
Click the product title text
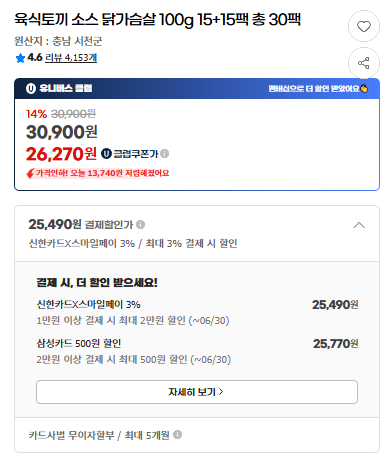coord(157,19)
